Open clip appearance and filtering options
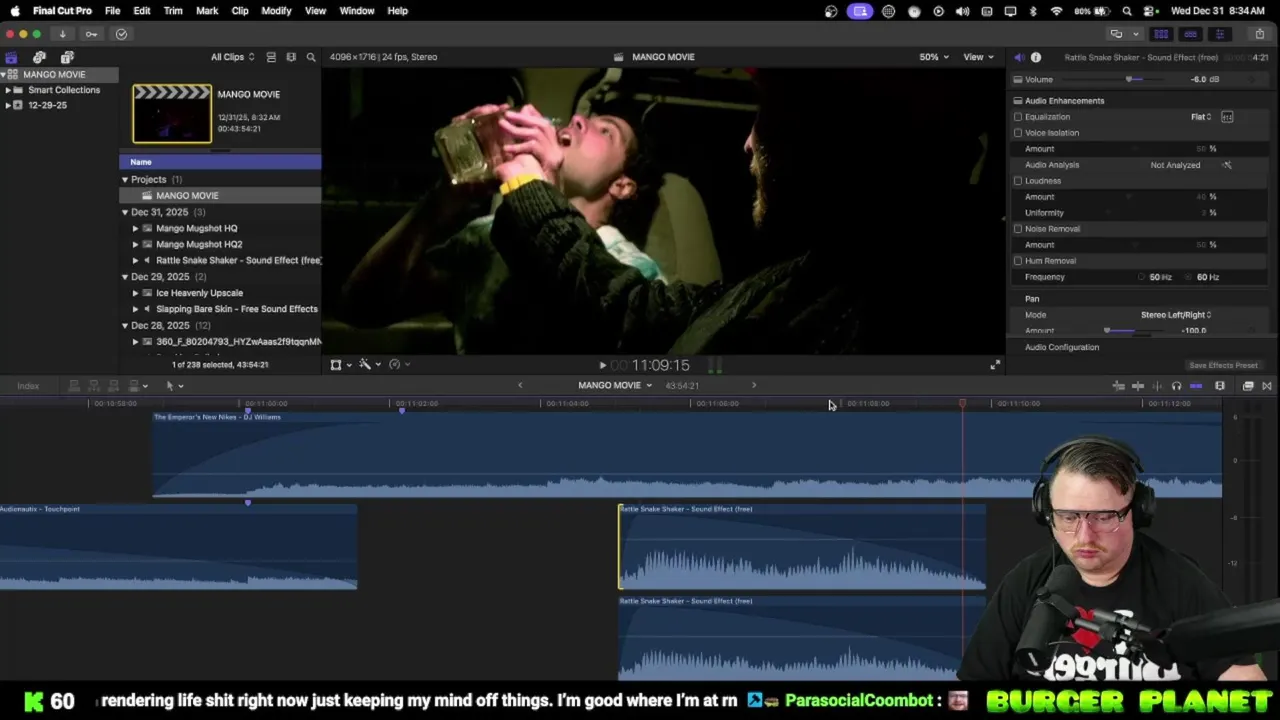The width and height of the screenshot is (1280, 720). (291, 57)
